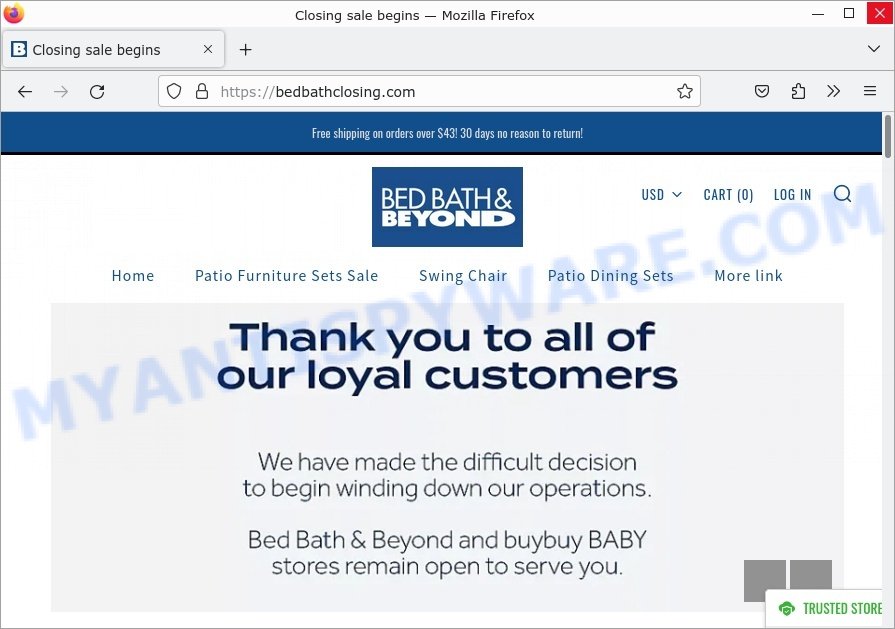Viewport: 895px width, 629px height.
Task: Go back using the browser back arrow
Action: (25, 91)
